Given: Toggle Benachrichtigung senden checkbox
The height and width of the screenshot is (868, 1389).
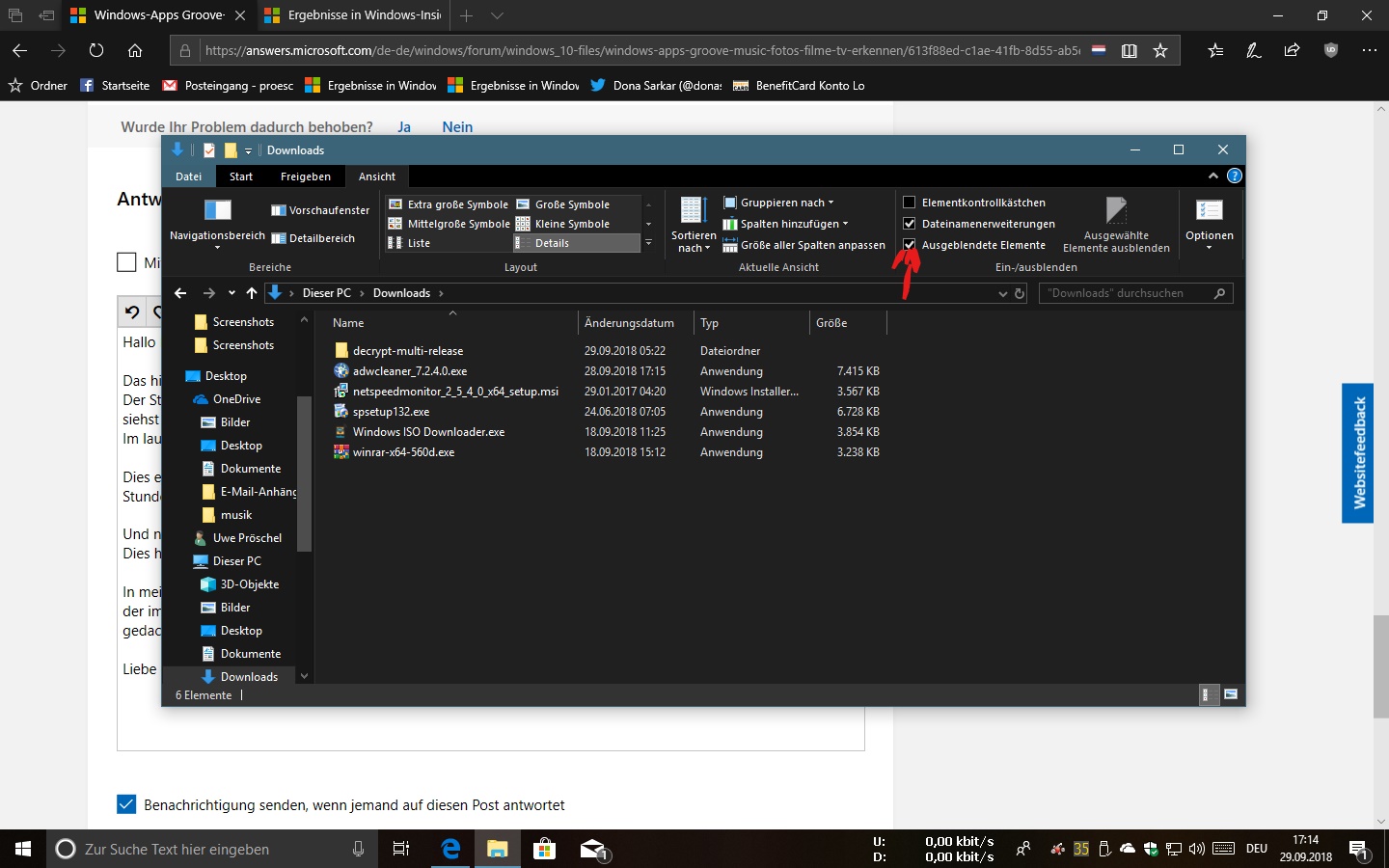Looking at the screenshot, I should [126, 804].
